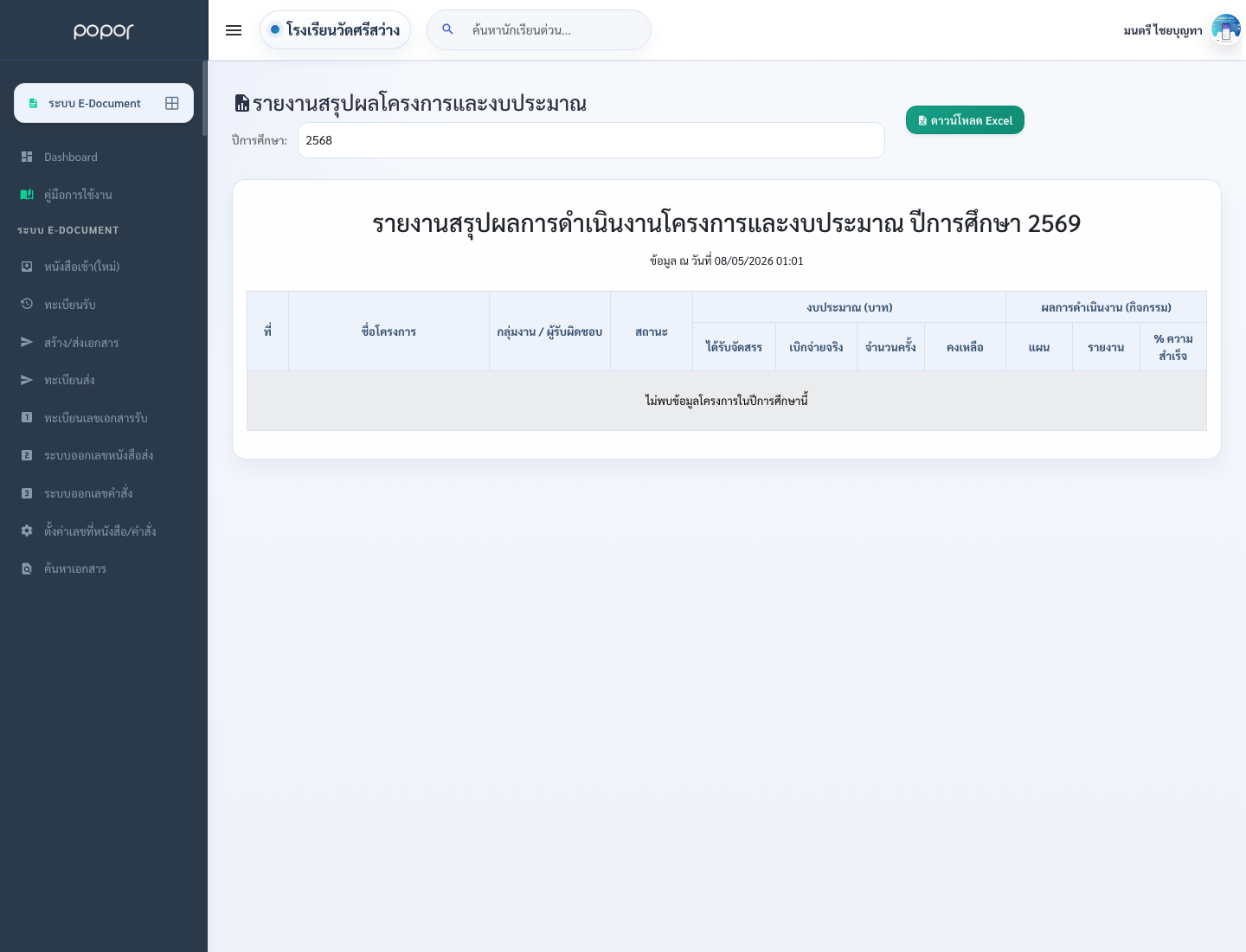The width and height of the screenshot is (1246, 952).
Task: Click the แผน column header
Action: (x=1039, y=347)
